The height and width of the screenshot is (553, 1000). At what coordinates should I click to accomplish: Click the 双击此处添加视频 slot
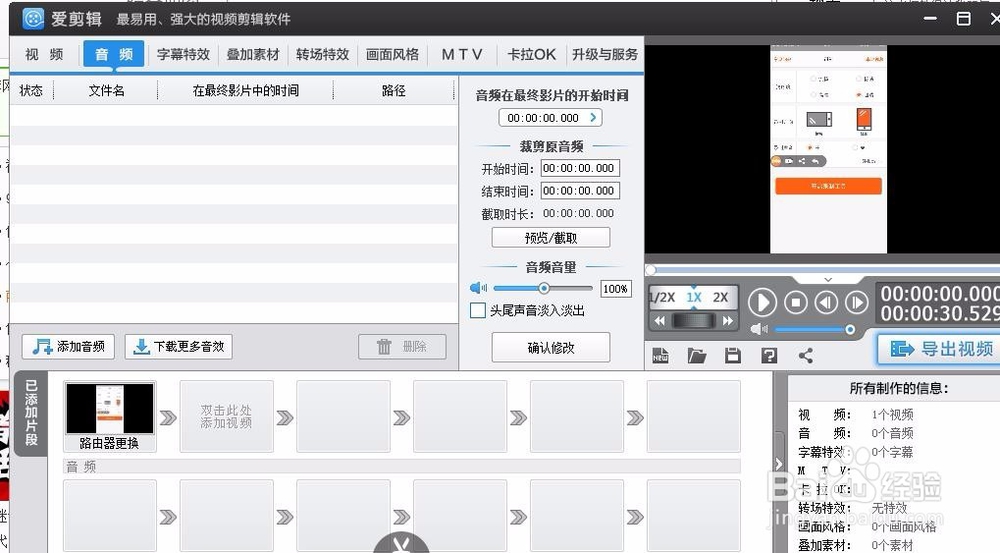pos(226,417)
